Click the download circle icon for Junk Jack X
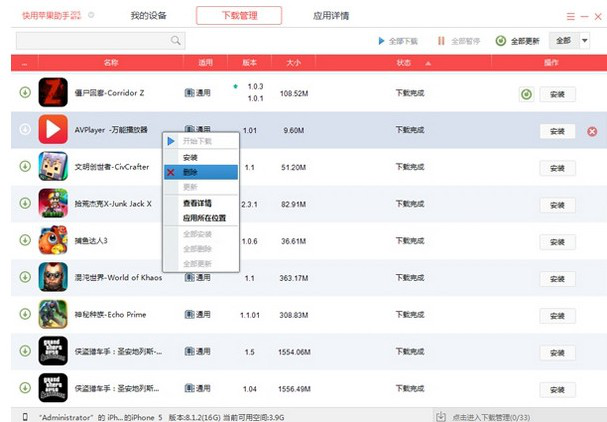The width and height of the screenshot is (607, 422). 25,203
